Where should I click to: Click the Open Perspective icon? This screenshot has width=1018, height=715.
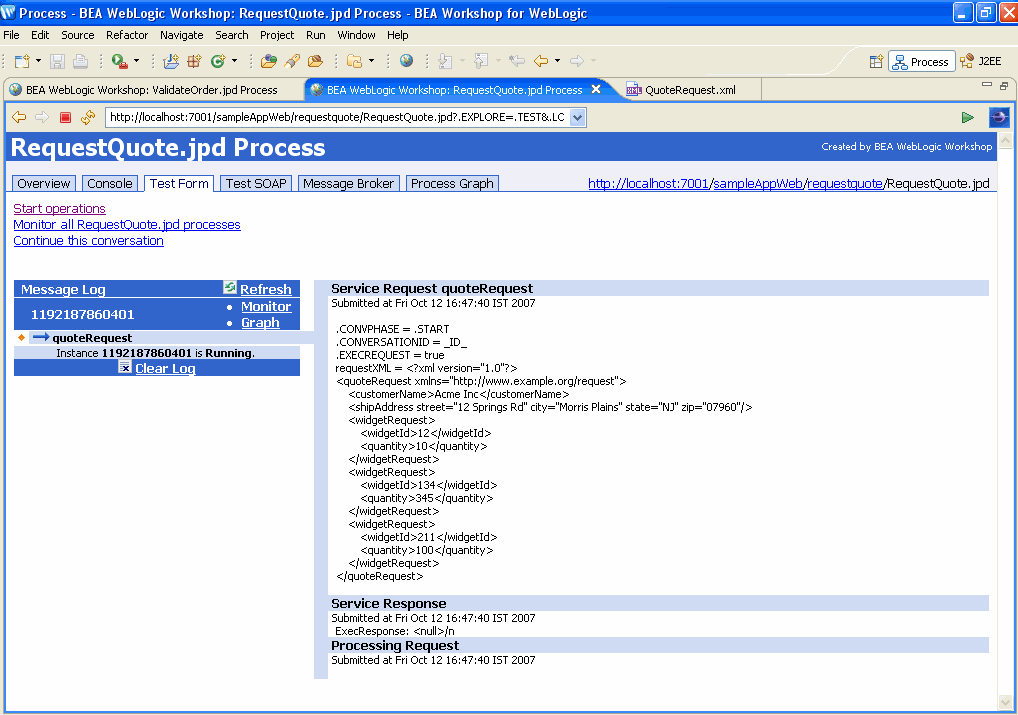pos(876,62)
